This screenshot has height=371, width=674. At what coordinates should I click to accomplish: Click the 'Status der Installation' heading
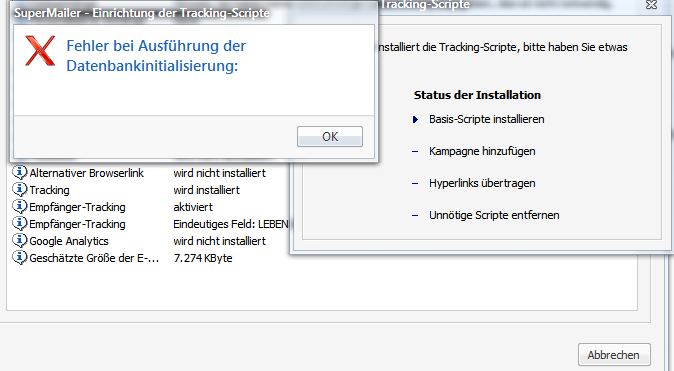(477, 95)
